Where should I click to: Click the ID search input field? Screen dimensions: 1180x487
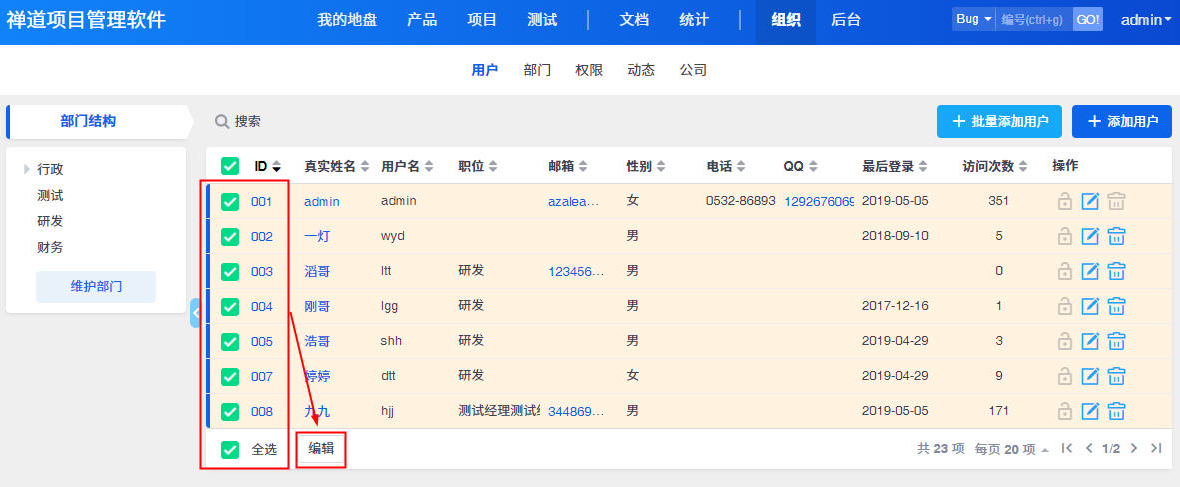coord(1033,20)
